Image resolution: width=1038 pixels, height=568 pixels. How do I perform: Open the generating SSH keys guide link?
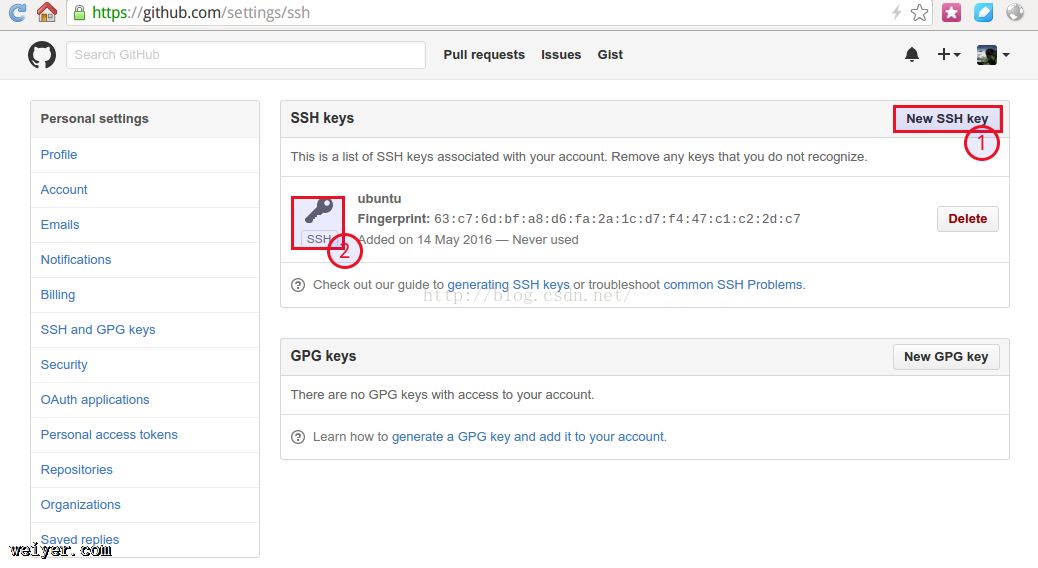point(508,285)
